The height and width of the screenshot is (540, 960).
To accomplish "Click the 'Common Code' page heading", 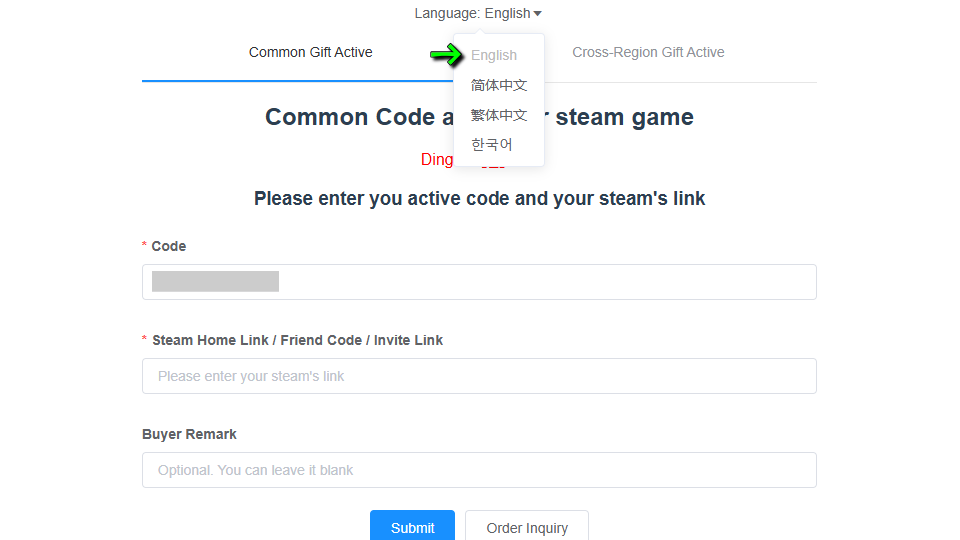I will (x=350, y=117).
